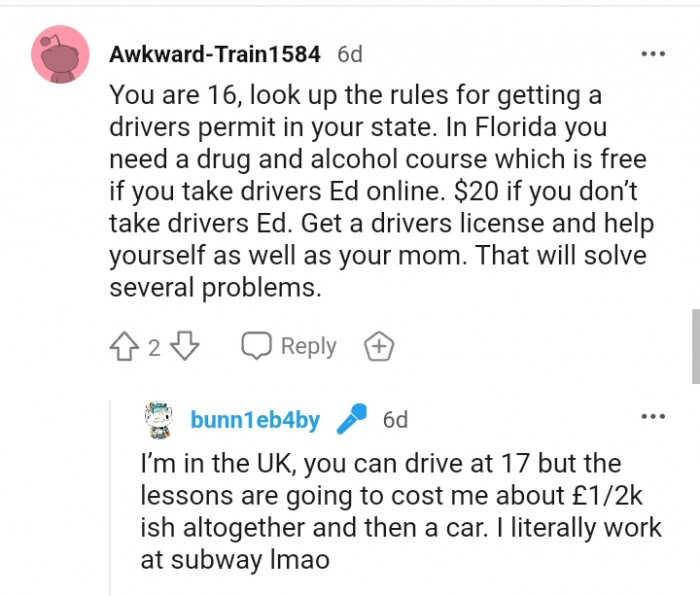Visit the Awkward-Train1584 username link
This screenshot has height=596, width=700.
(x=214, y=54)
